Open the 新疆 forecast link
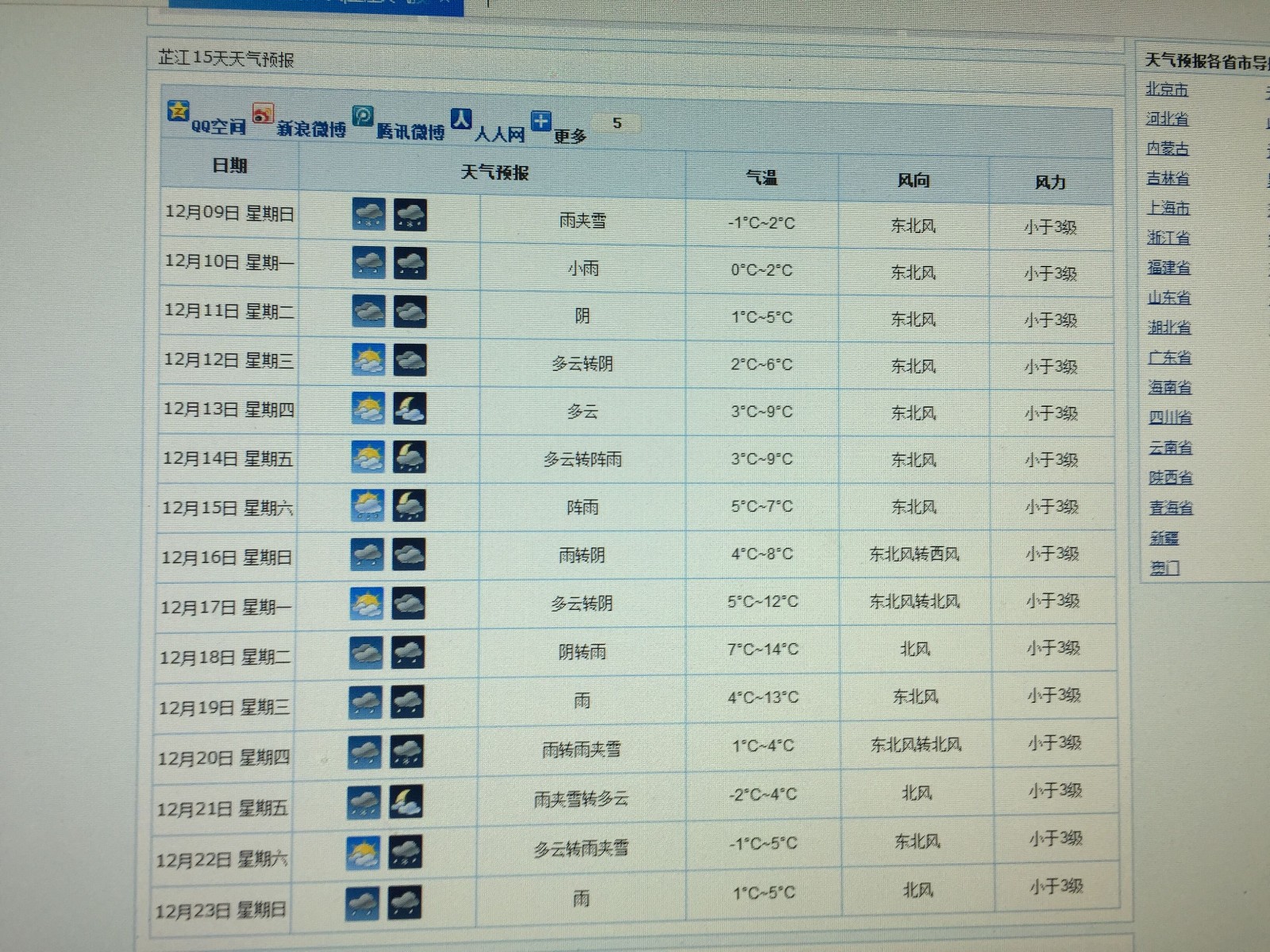 pyautogui.click(x=1164, y=538)
